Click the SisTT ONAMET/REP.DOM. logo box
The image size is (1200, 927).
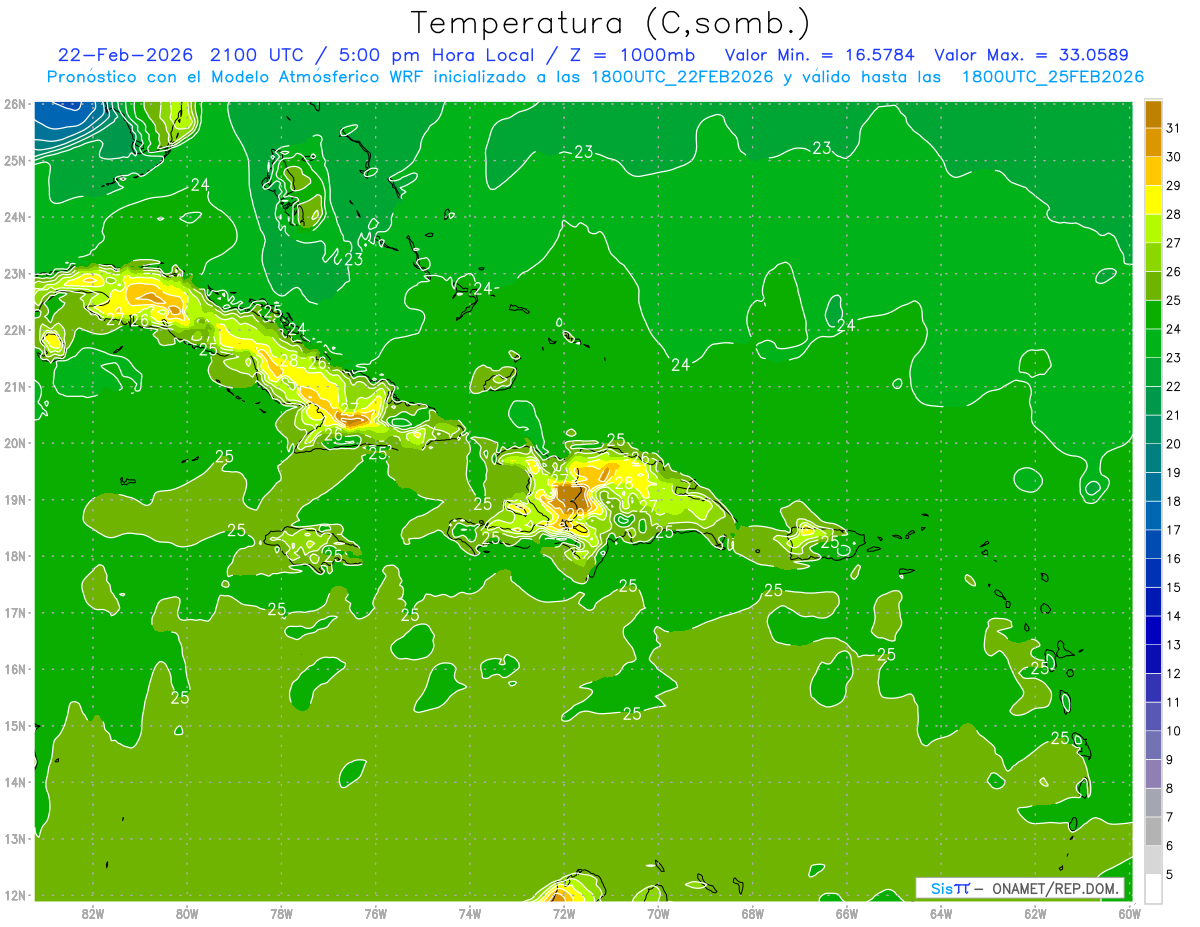click(1020, 888)
